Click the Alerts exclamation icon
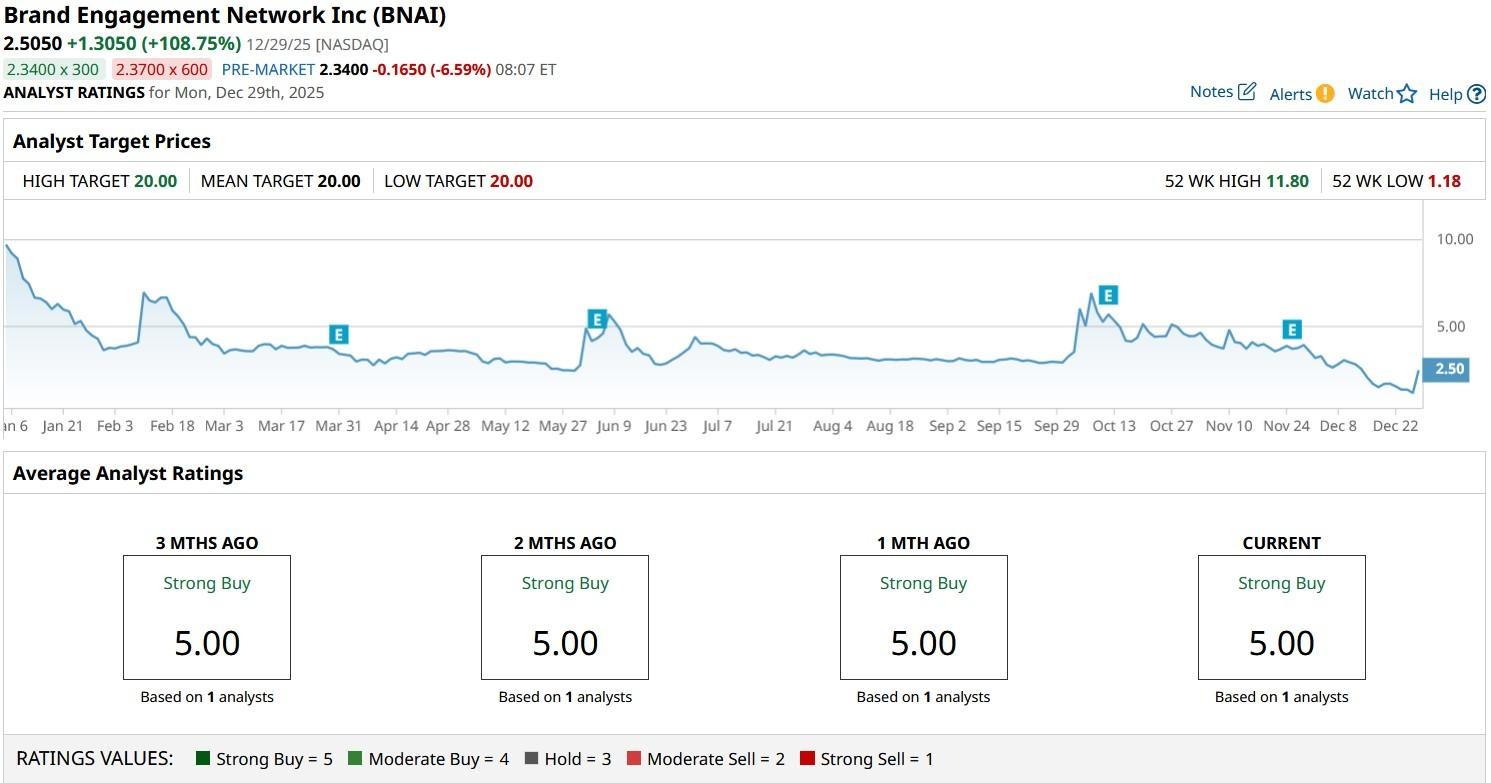This screenshot has width=1491, height=783. [1325, 94]
